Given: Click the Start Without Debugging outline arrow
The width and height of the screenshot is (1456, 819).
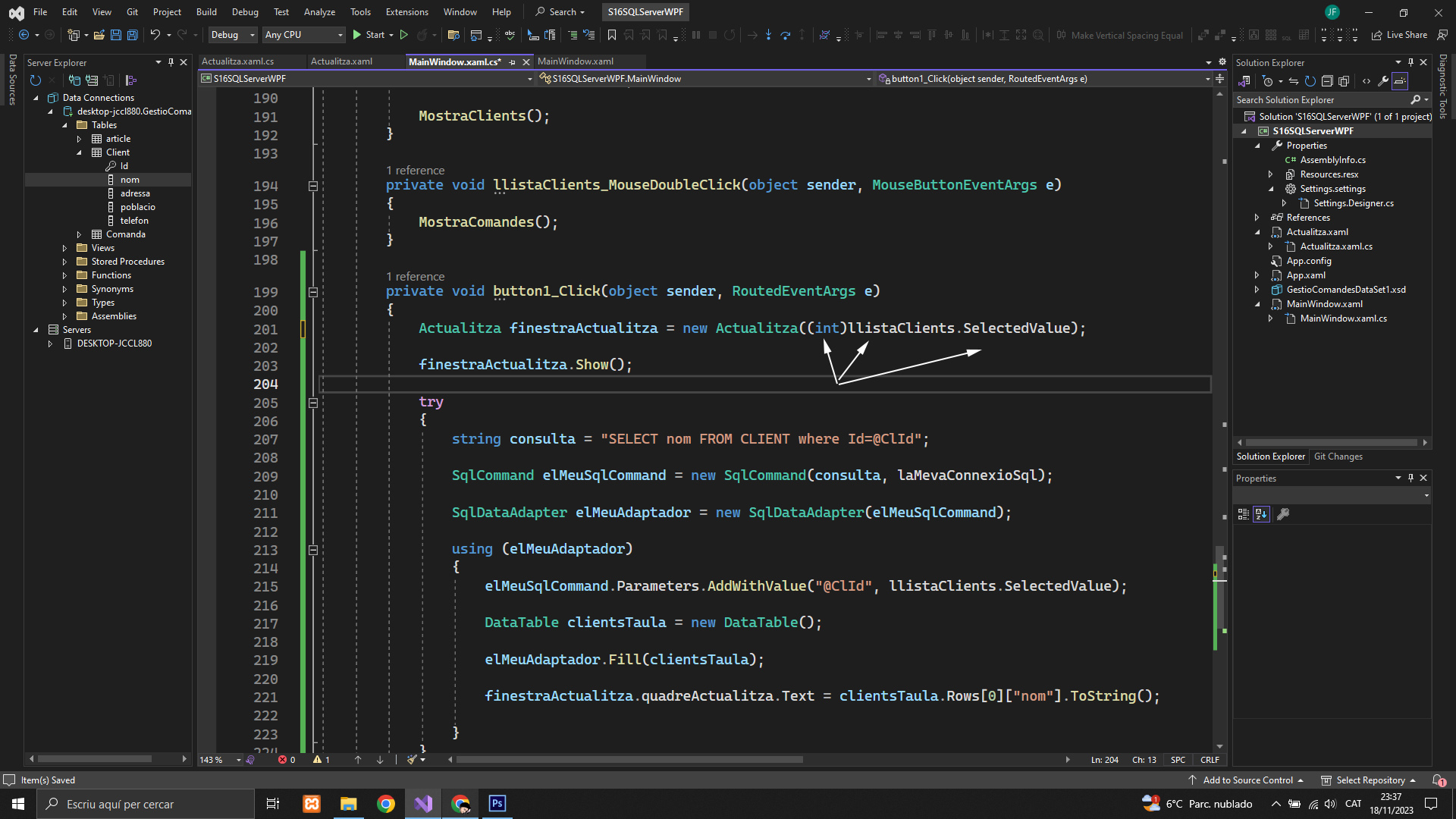Looking at the screenshot, I should (x=404, y=35).
